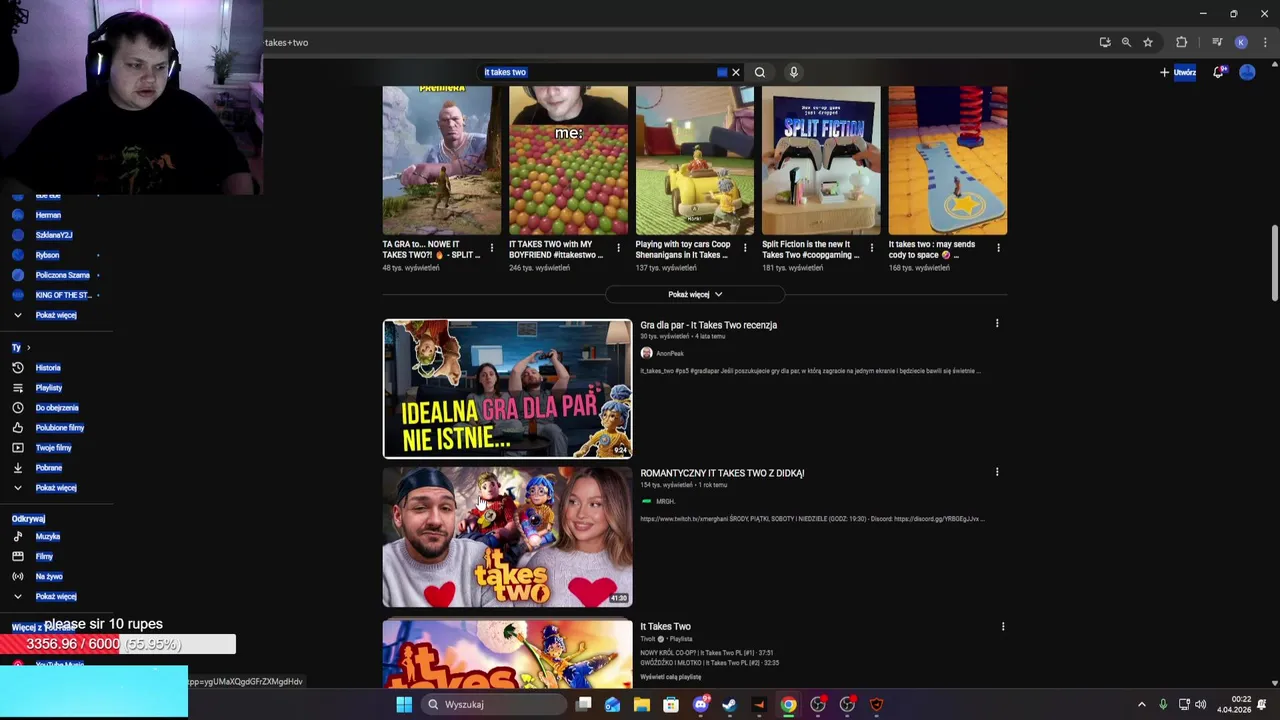Image resolution: width=1280 pixels, height=720 pixels.
Task: Open options for 'may sends cody to space' Short
Action: 997,248
